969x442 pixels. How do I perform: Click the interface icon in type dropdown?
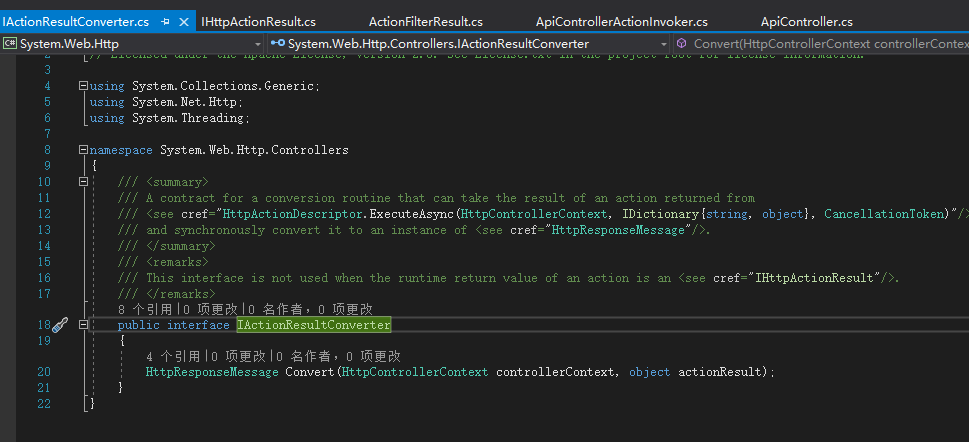coord(278,44)
